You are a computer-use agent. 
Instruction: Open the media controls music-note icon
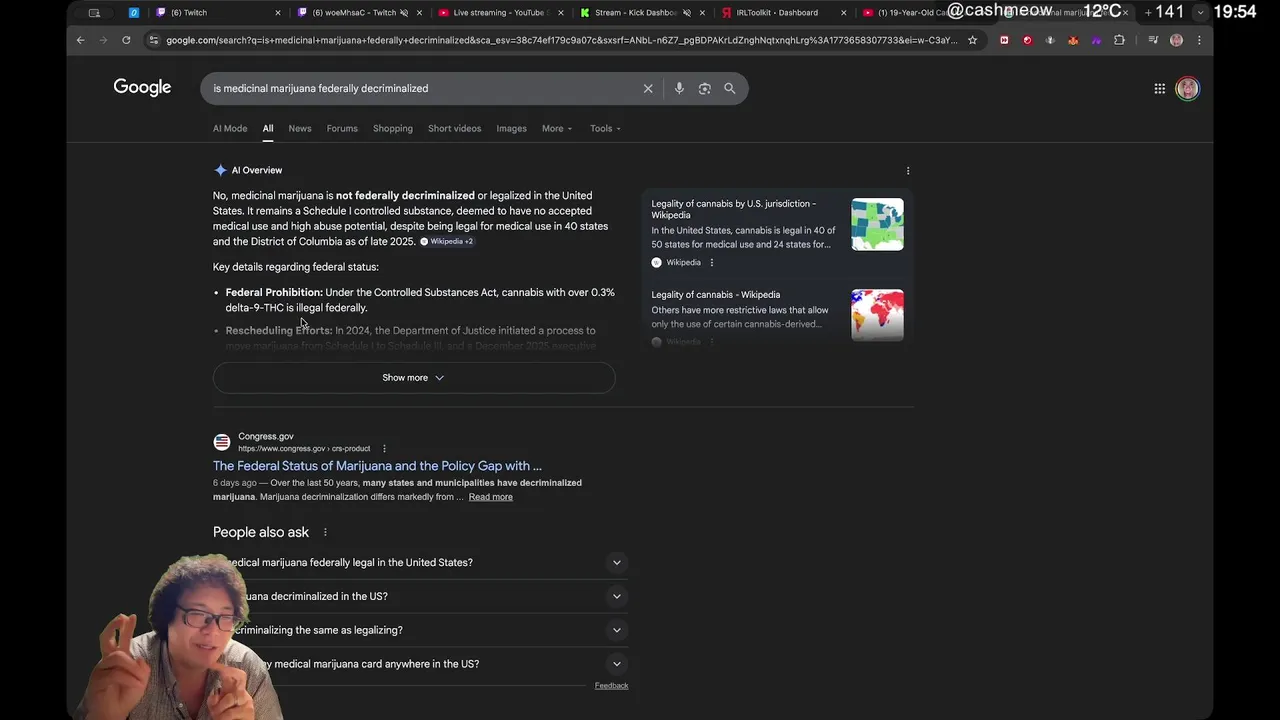click(1153, 40)
